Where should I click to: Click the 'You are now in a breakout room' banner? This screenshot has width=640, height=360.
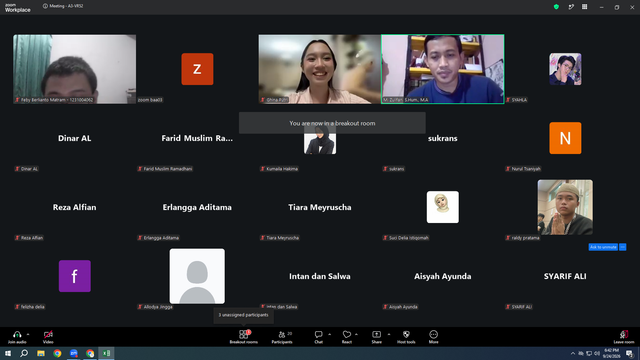(x=332, y=123)
